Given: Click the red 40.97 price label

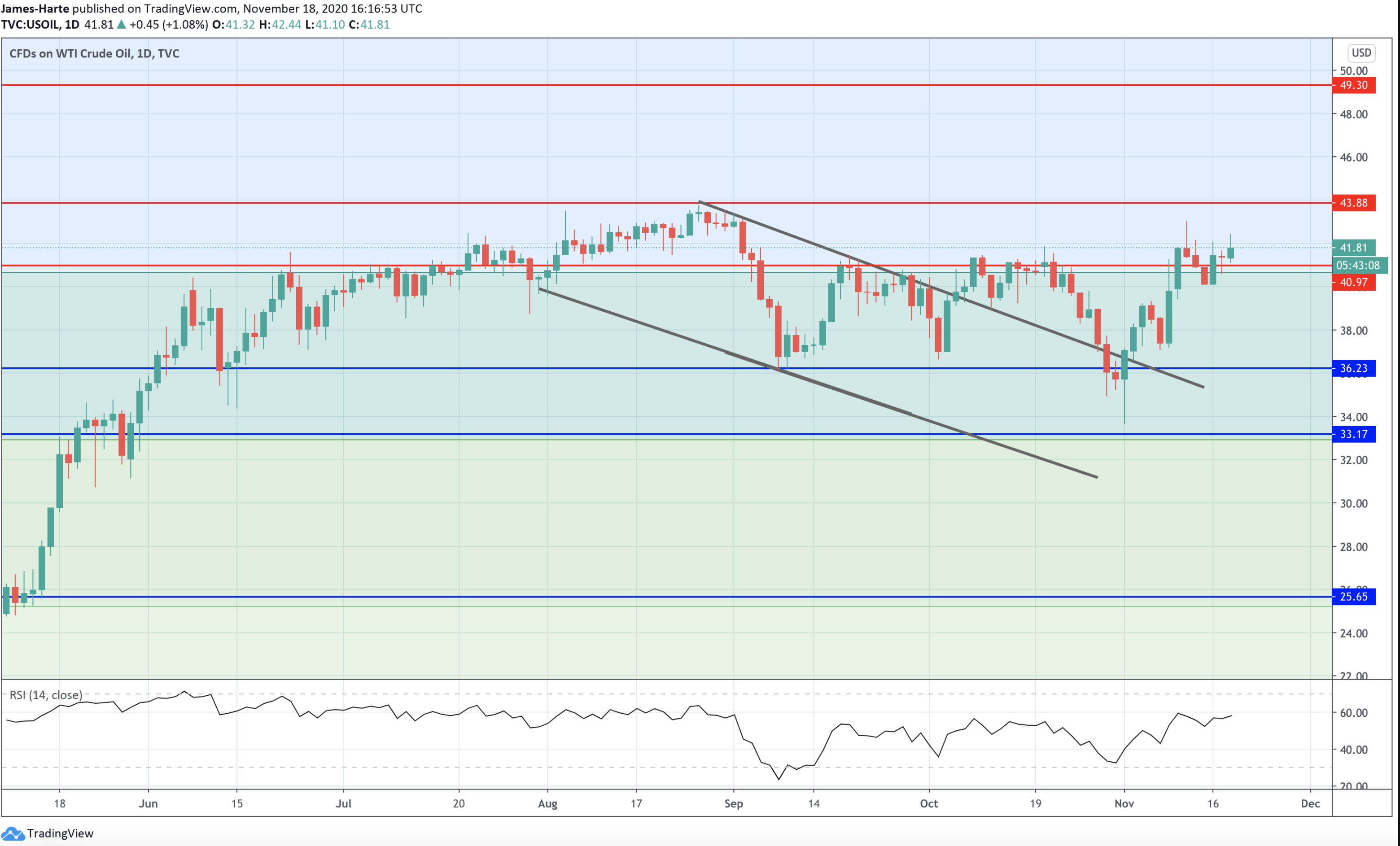Looking at the screenshot, I should click(x=1353, y=283).
